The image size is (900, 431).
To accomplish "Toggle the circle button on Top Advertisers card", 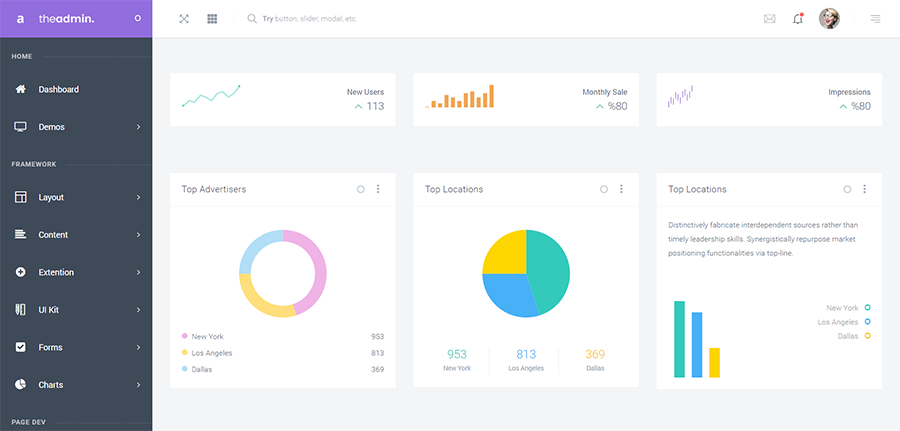I will point(360,189).
